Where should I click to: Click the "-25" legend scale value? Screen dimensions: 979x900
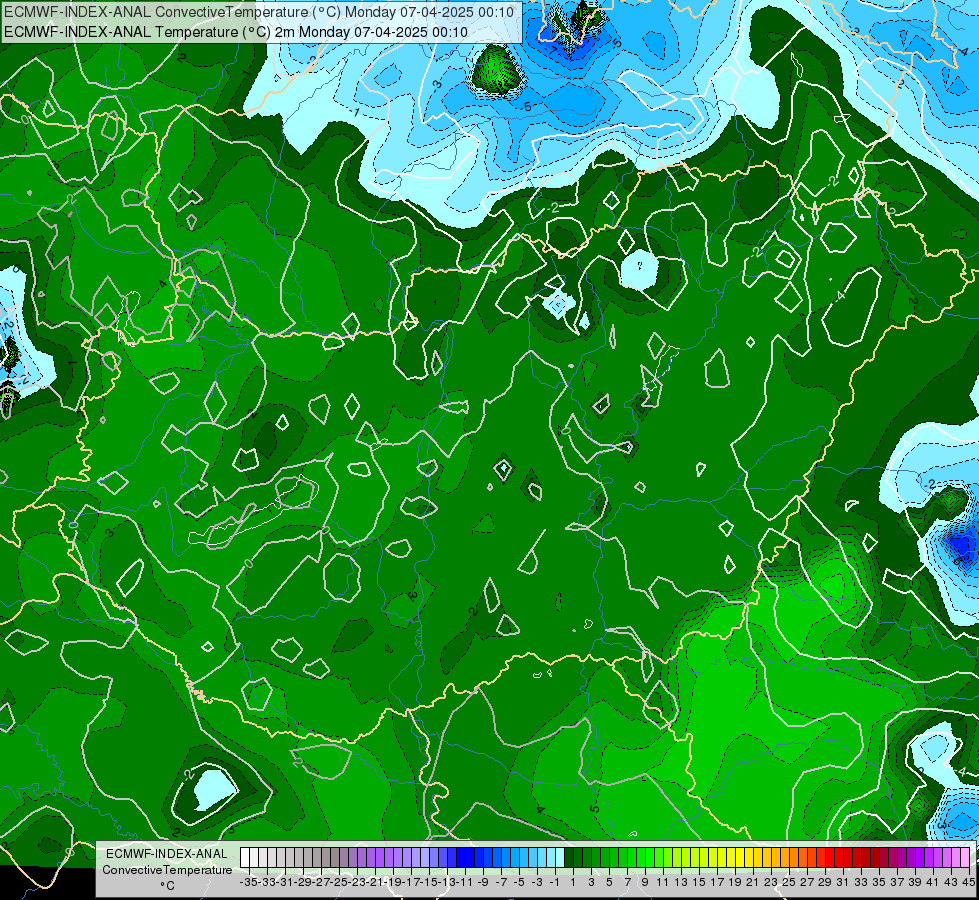point(338,882)
